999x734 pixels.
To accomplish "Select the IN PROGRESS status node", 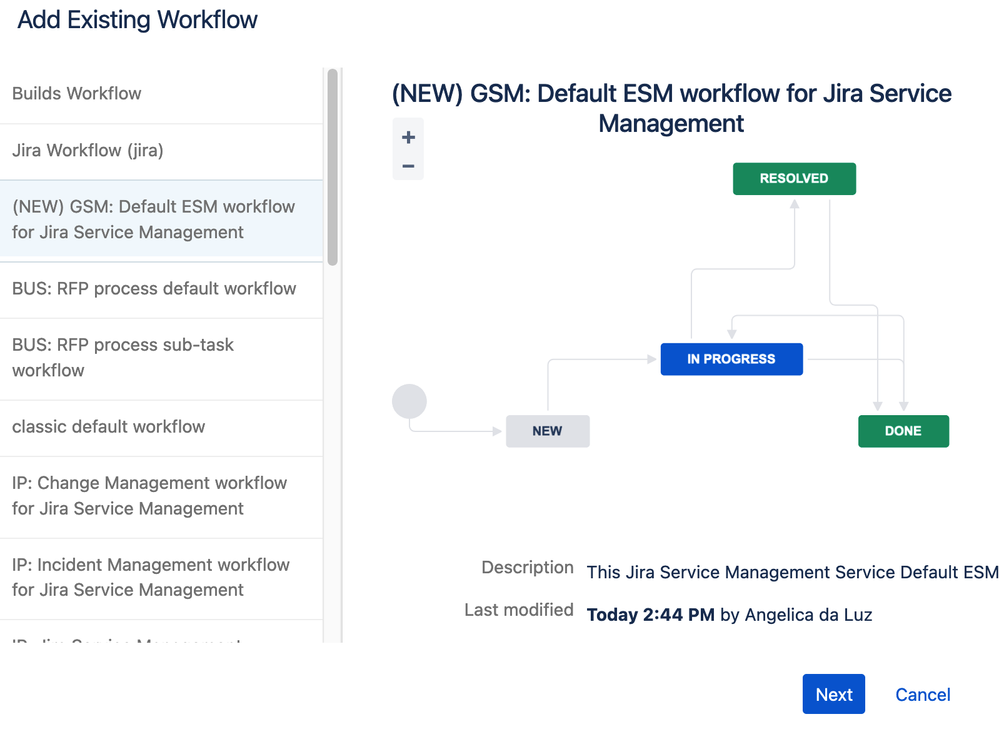I will point(731,359).
